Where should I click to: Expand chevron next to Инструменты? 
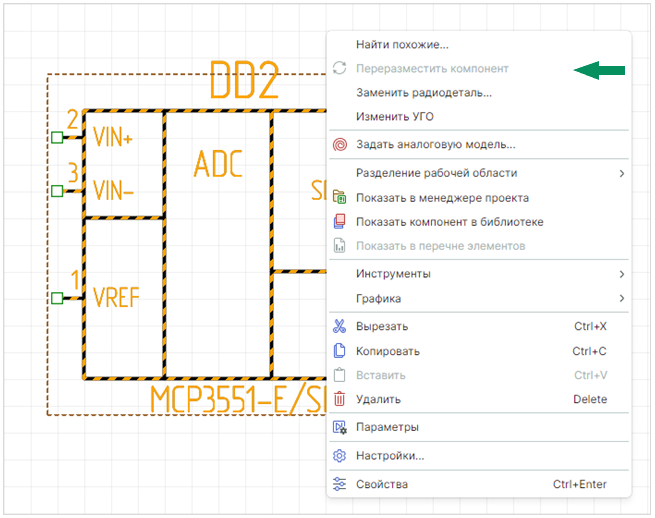pos(622,274)
